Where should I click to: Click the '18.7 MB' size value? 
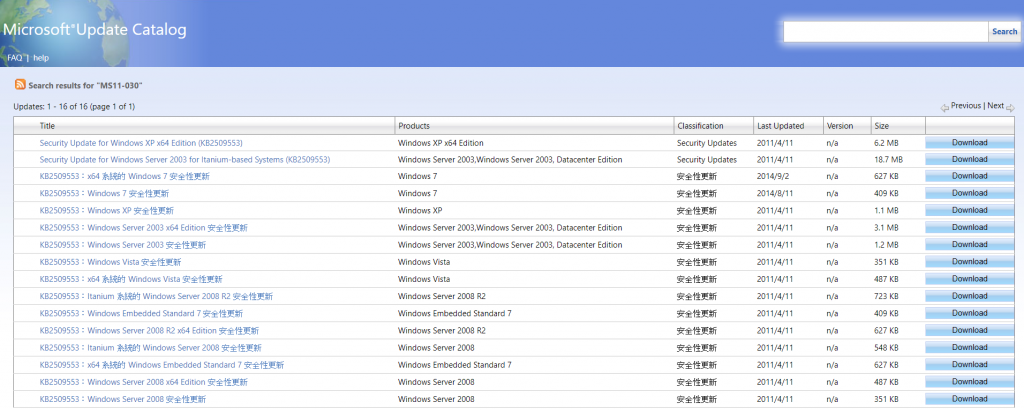click(888, 160)
